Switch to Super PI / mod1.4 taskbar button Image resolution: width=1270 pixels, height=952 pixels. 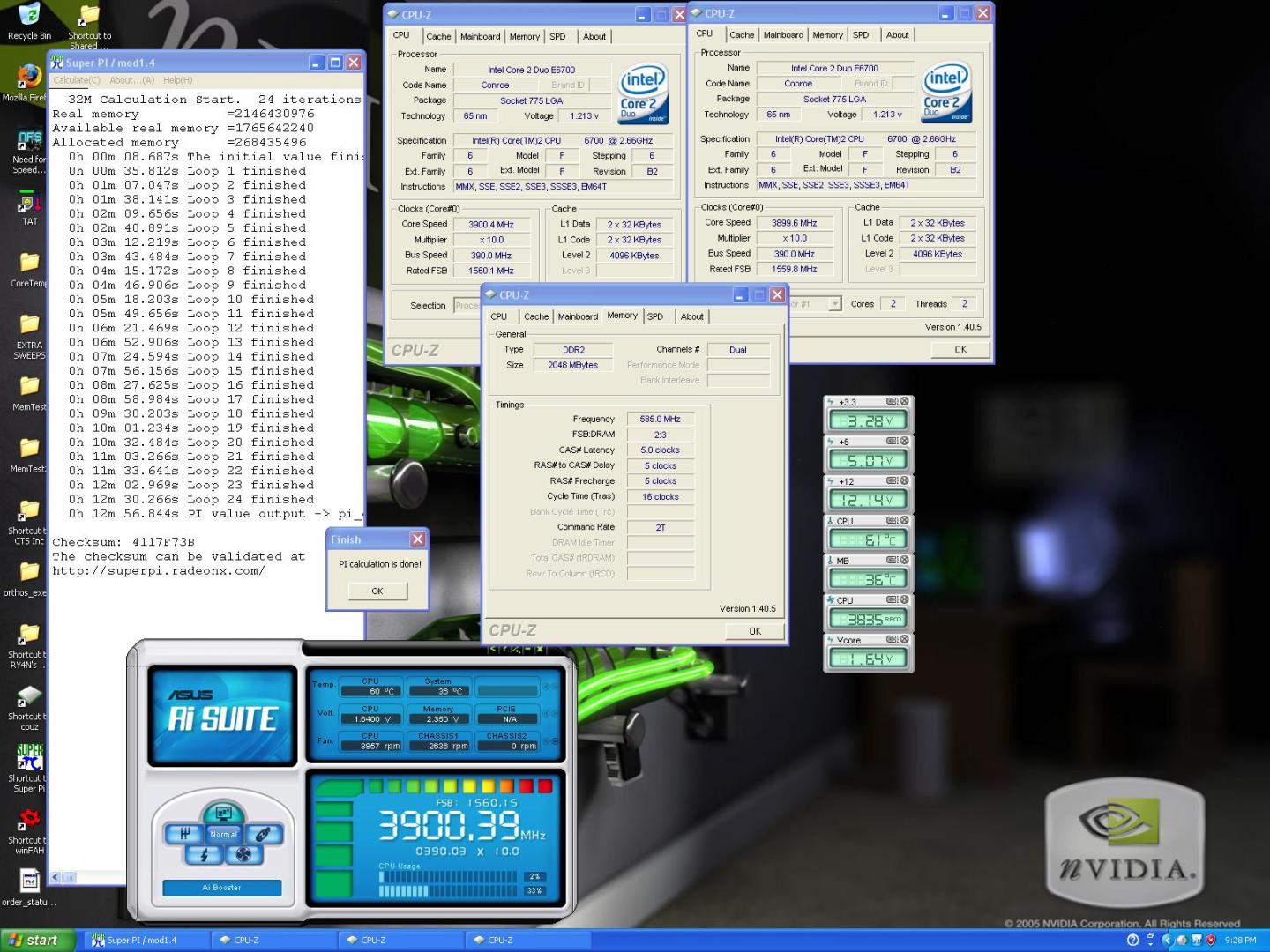click(148, 941)
